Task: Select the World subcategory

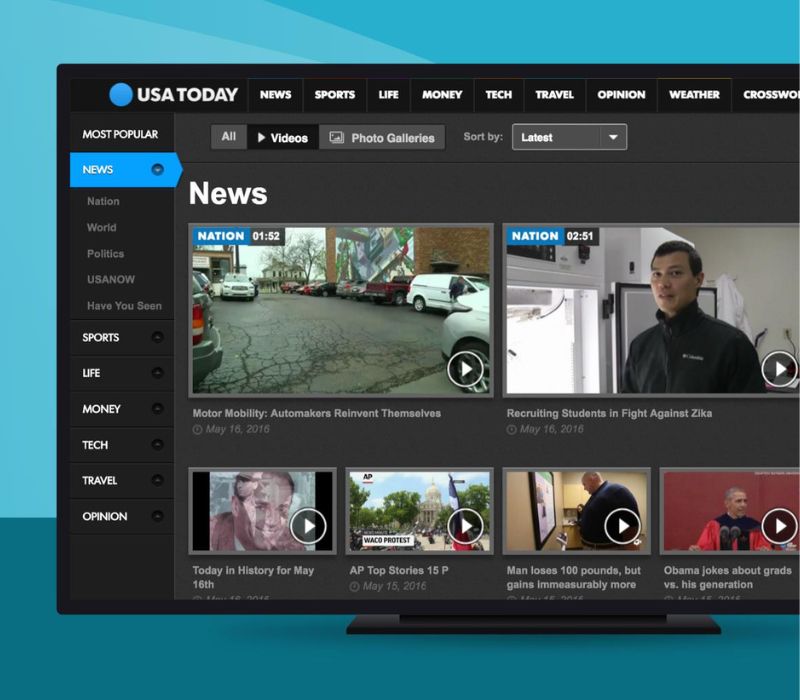Action: (102, 228)
